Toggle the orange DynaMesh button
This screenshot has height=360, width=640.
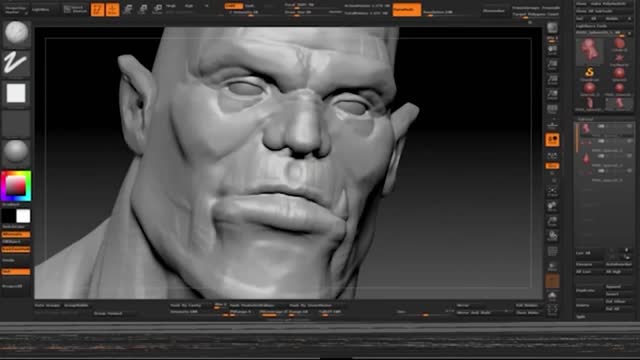click(x=407, y=9)
